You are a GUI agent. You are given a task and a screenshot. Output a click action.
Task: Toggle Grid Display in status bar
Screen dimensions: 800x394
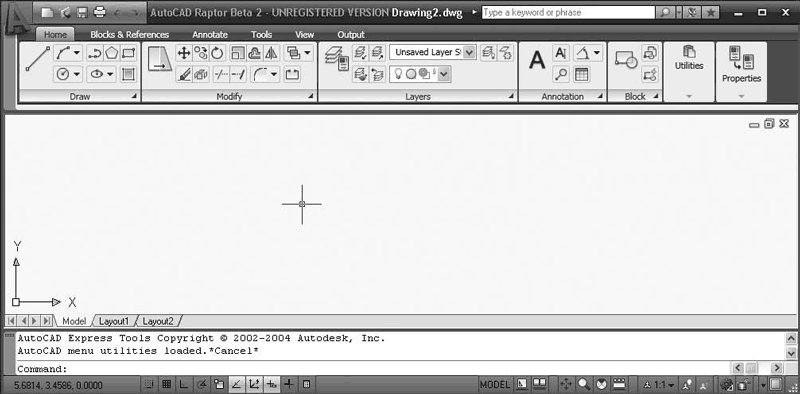(x=166, y=384)
